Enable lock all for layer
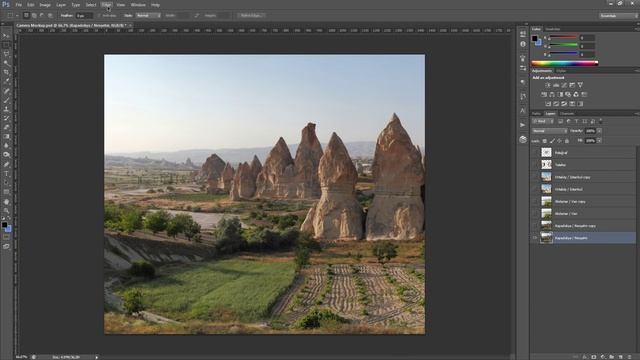 click(567, 141)
